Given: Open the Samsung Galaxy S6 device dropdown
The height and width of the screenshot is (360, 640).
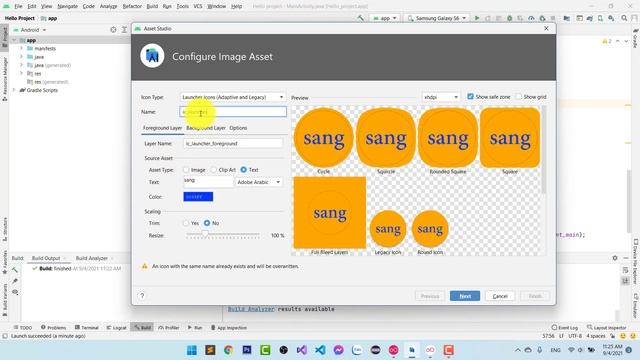Looking at the screenshot, I should point(437,18).
